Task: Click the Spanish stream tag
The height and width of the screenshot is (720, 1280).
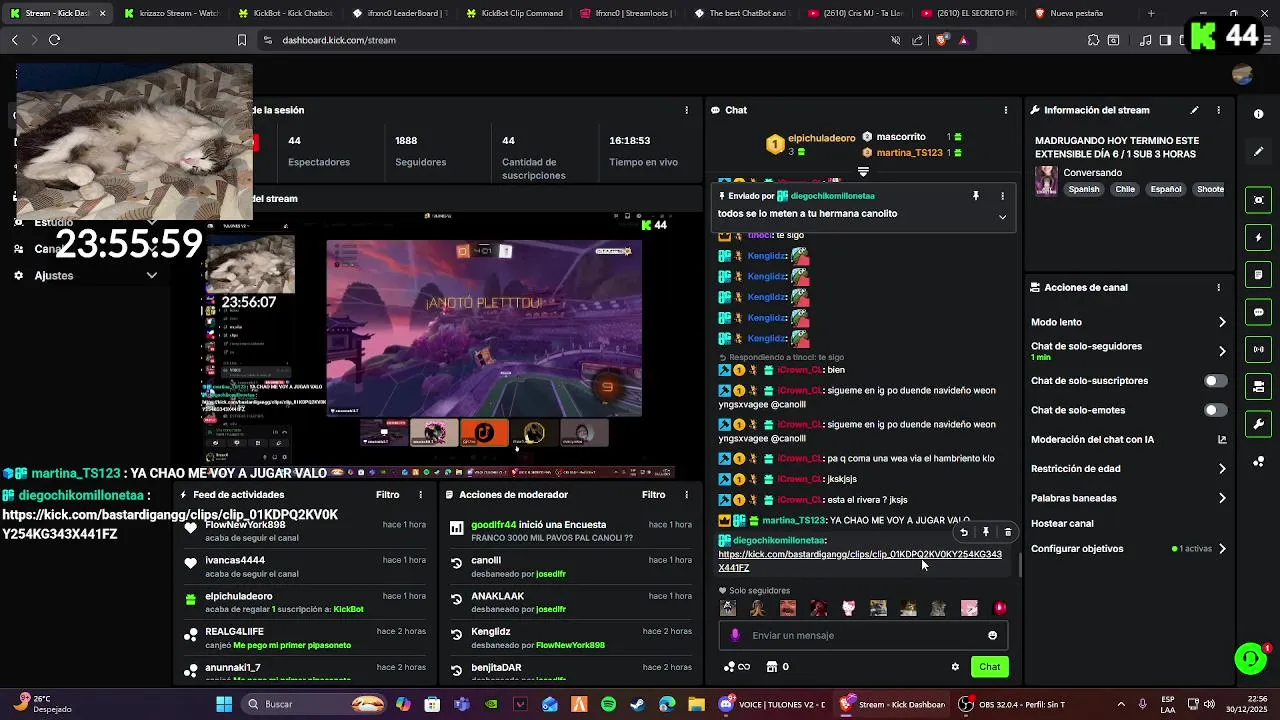Action: pos(1083,189)
